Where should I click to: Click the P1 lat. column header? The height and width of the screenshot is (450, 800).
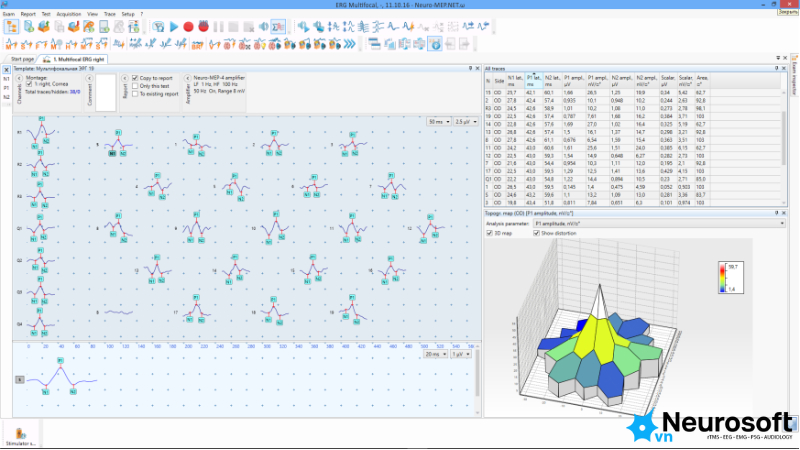click(x=534, y=81)
